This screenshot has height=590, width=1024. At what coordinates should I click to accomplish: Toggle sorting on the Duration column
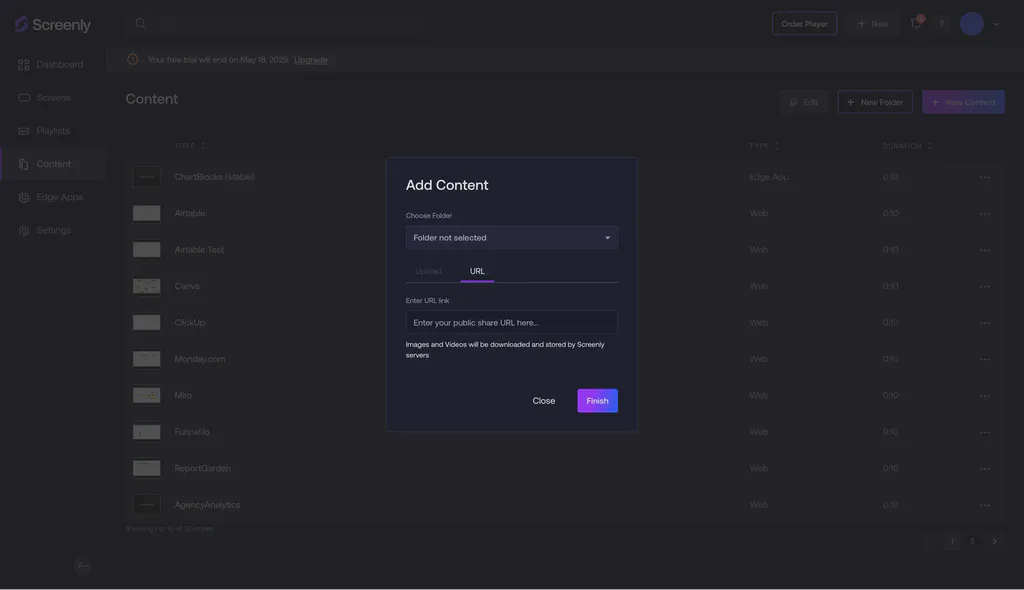pyautogui.click(x=928, y=143)
